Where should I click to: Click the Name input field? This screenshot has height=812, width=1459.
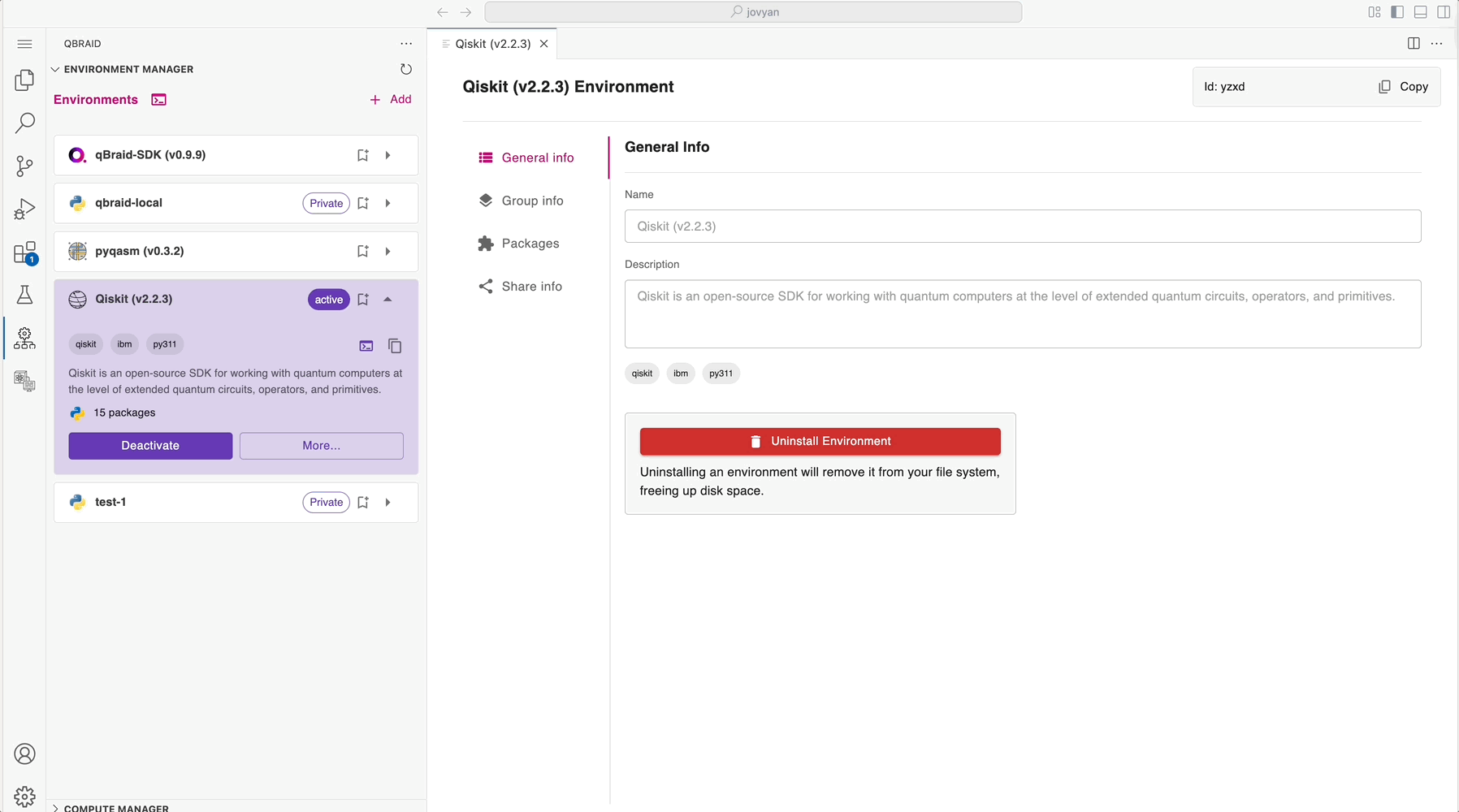coord(1023,227)
